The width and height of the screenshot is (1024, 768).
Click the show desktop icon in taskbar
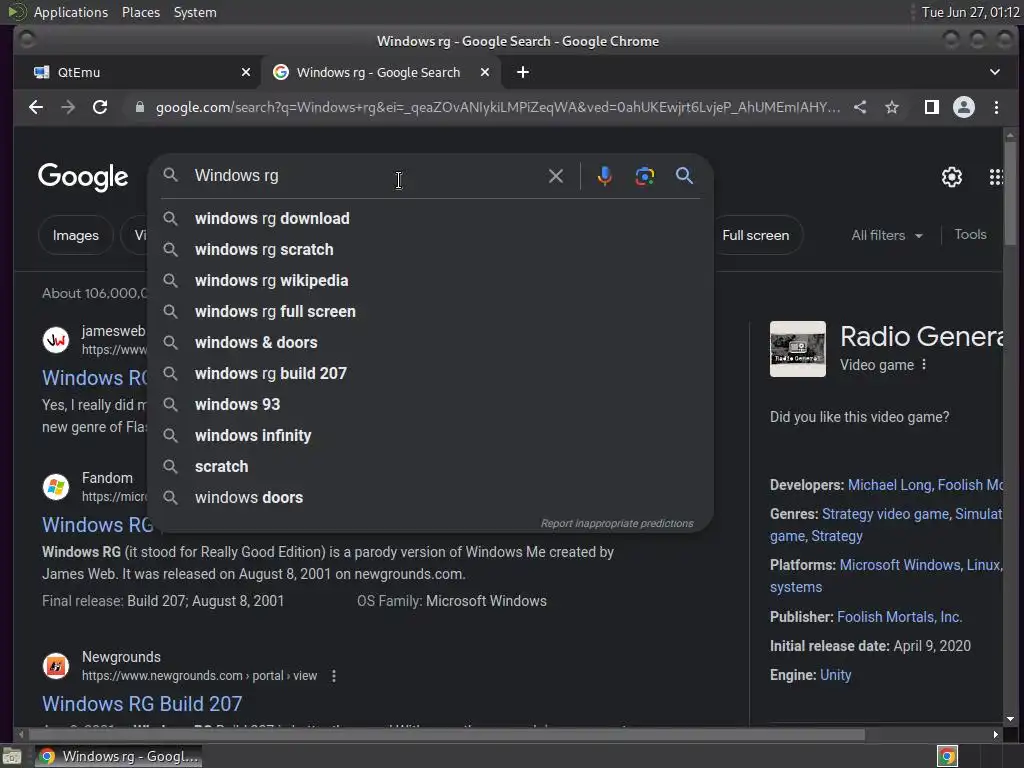(11, 756)
